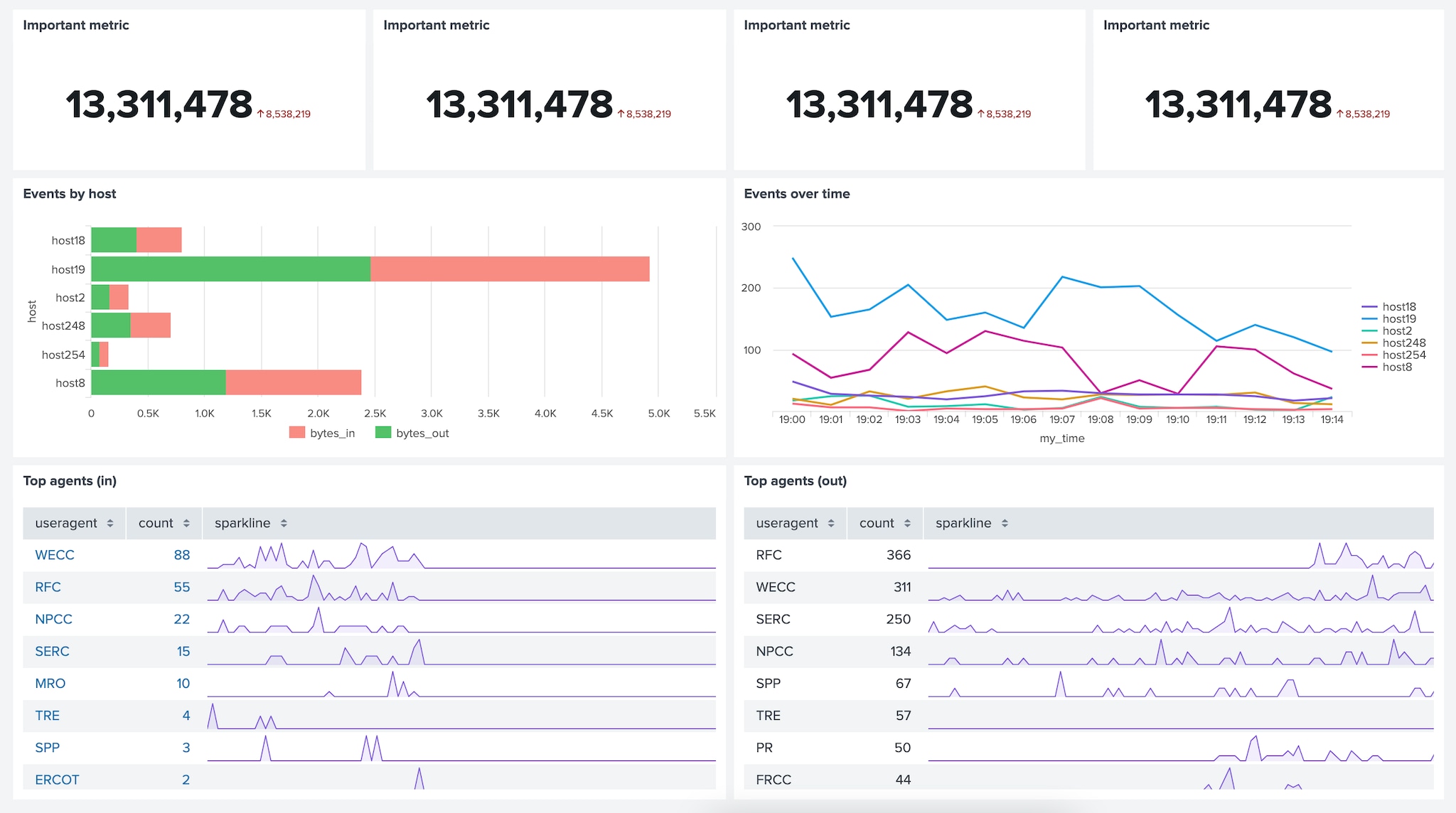Click the SERC sparkline in Top agents (out)

point(1180,620)
